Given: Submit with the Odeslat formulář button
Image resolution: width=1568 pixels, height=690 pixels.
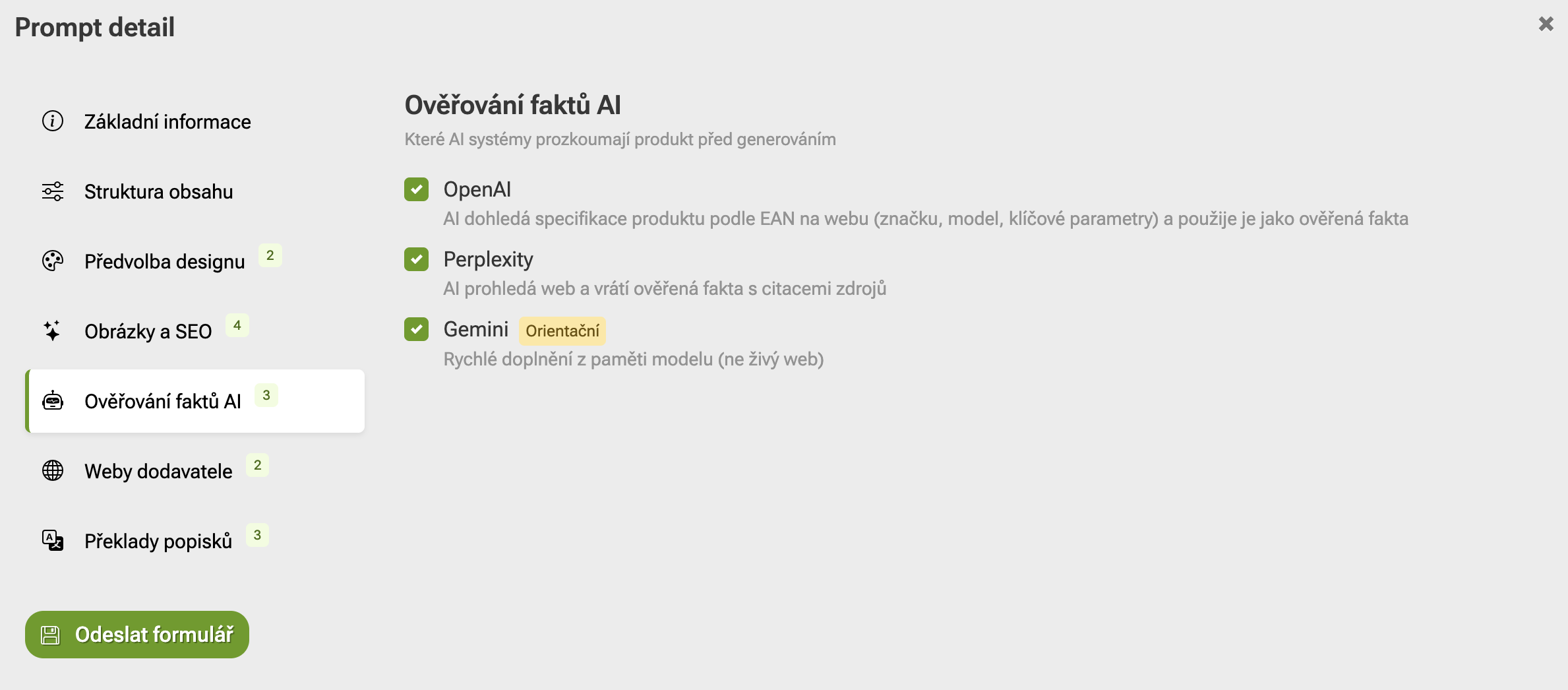Looking at the screenshot, I should point(137,635).
